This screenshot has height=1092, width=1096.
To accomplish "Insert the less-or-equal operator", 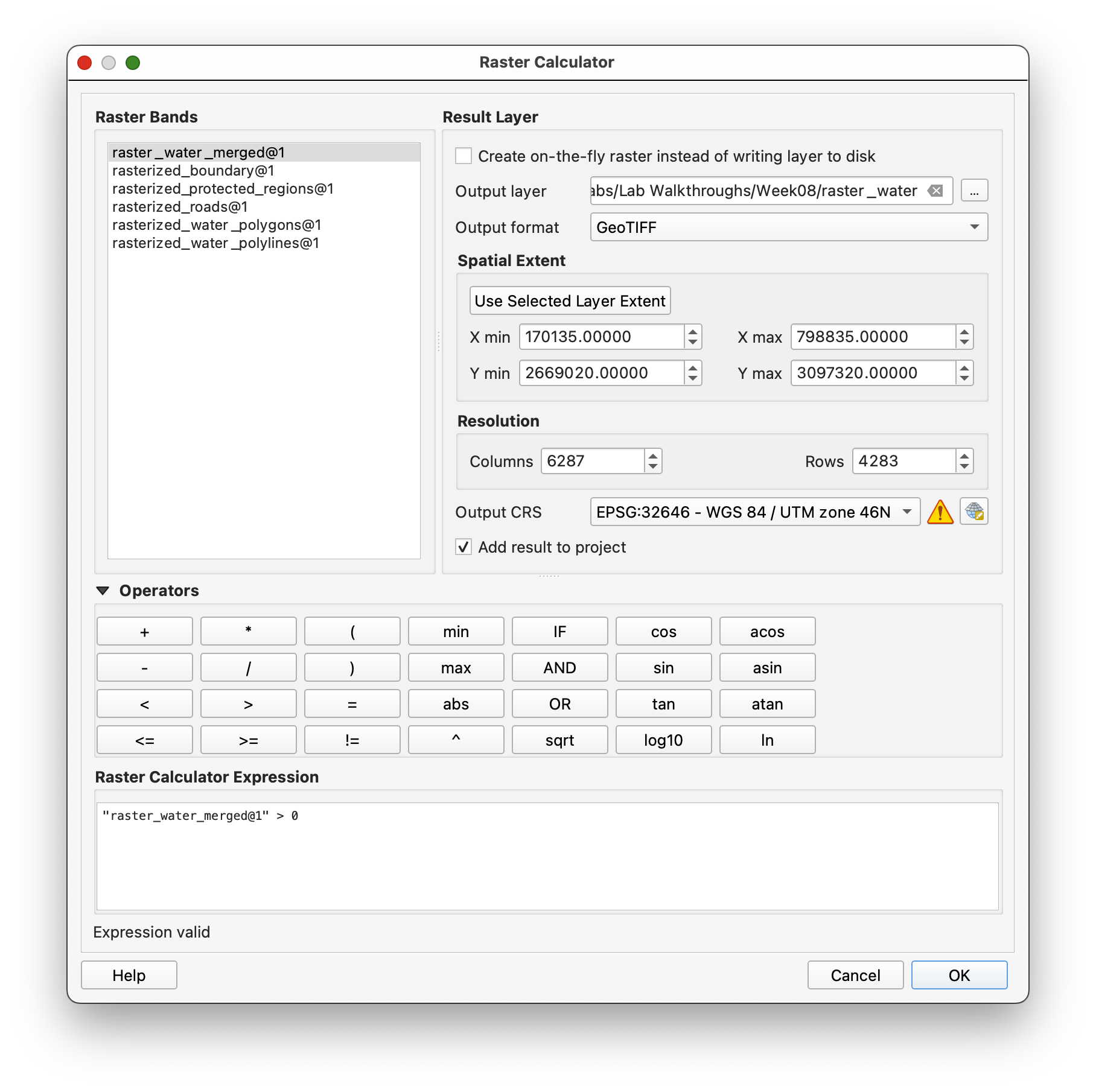I will 145,740.
